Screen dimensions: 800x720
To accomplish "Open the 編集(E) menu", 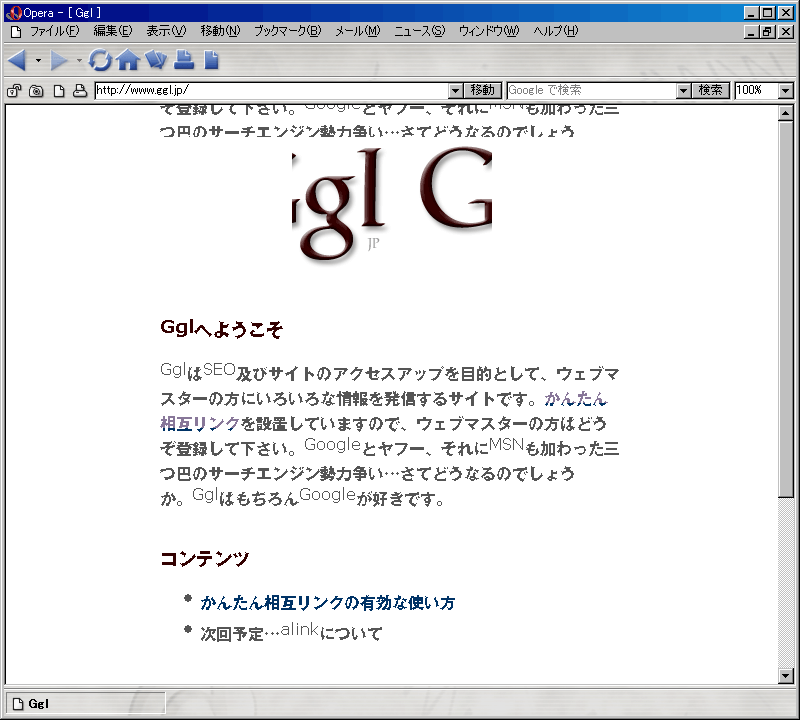I will coord(113,31).
